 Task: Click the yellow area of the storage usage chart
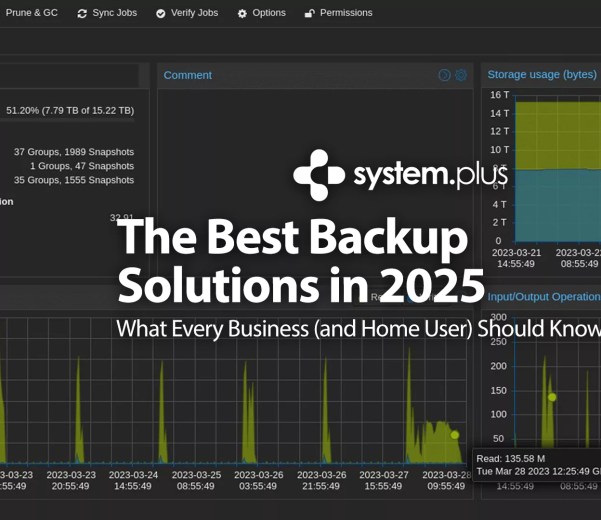[x=558, y=135]
